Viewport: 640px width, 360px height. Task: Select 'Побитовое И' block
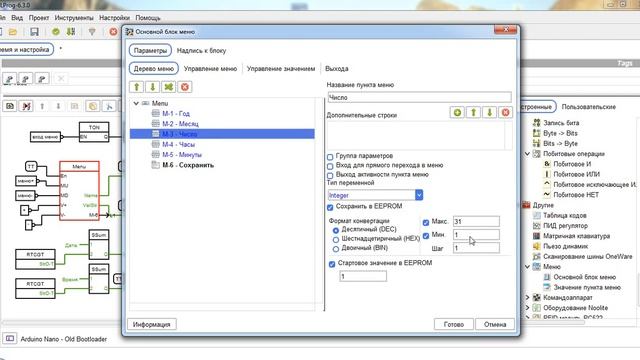572,164
